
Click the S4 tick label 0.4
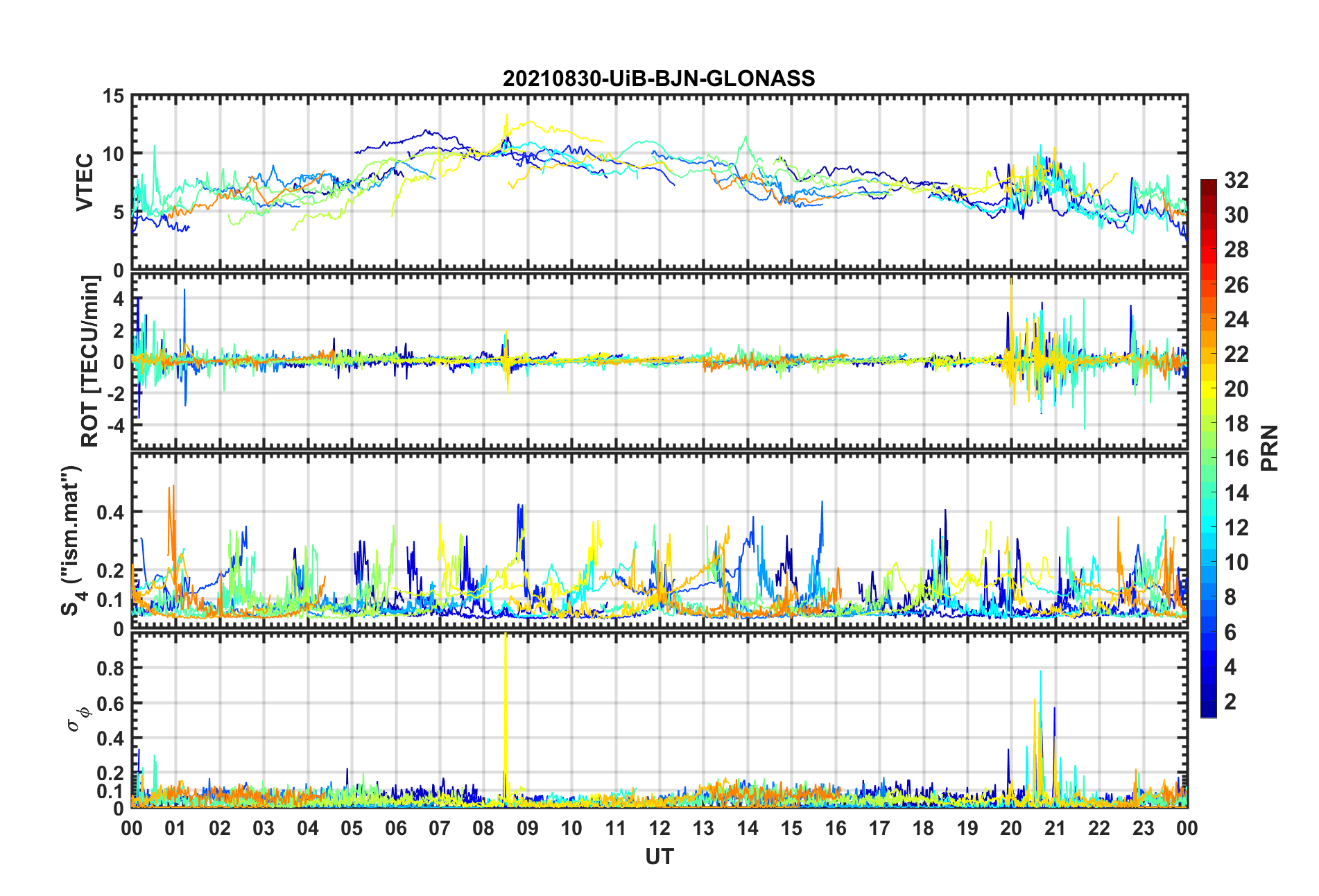click(110, 512)
